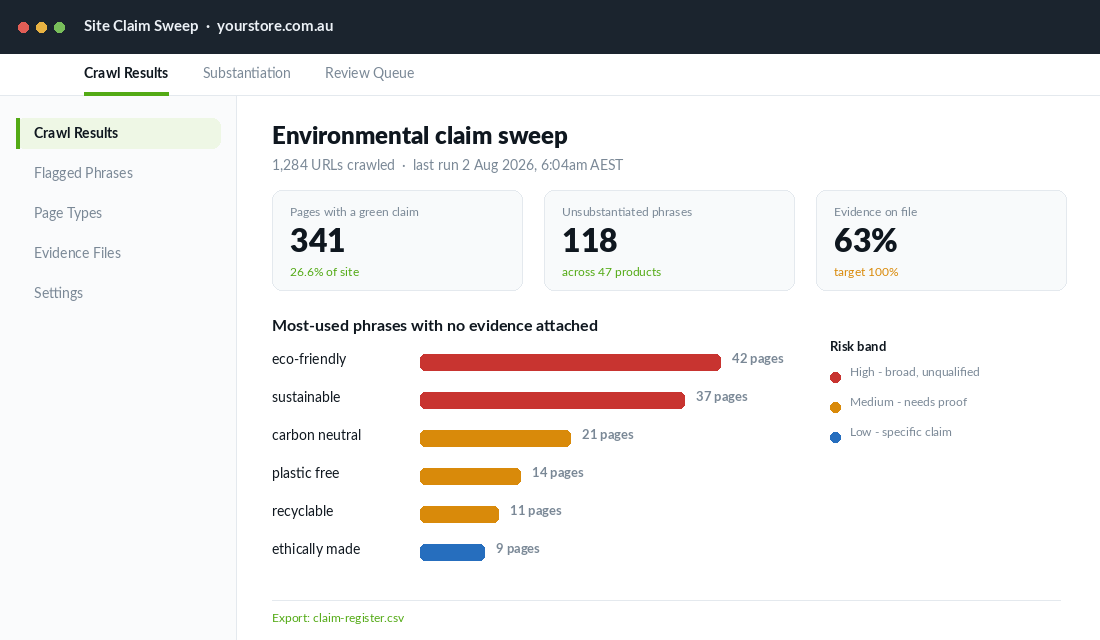Click 'Medium - needs proof' legend label
This screenshot has width=1100, height=640.
click(908, 402)
